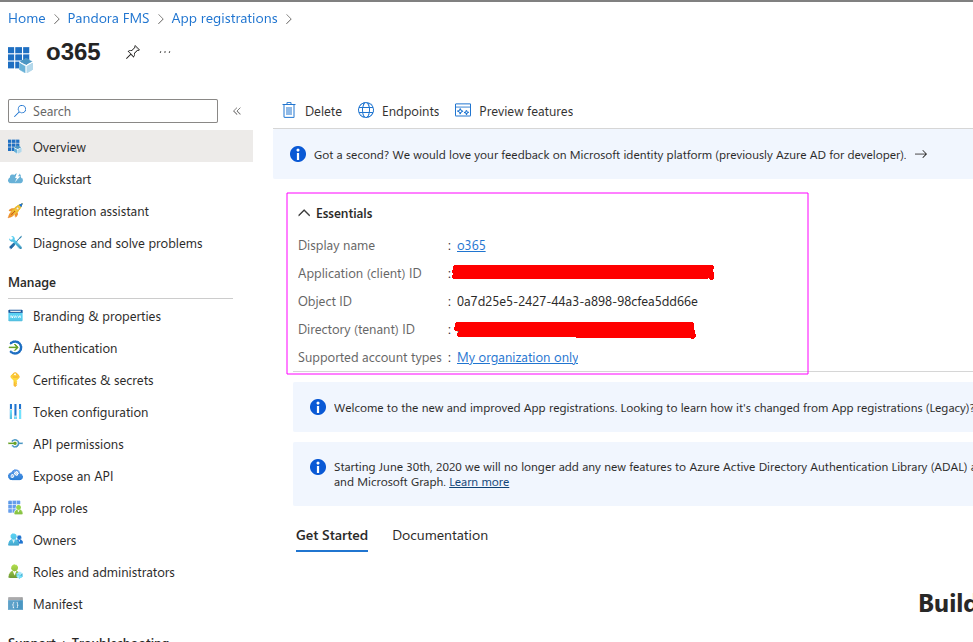
Task: Click the o365 page title
Action: tap(73, 52)
